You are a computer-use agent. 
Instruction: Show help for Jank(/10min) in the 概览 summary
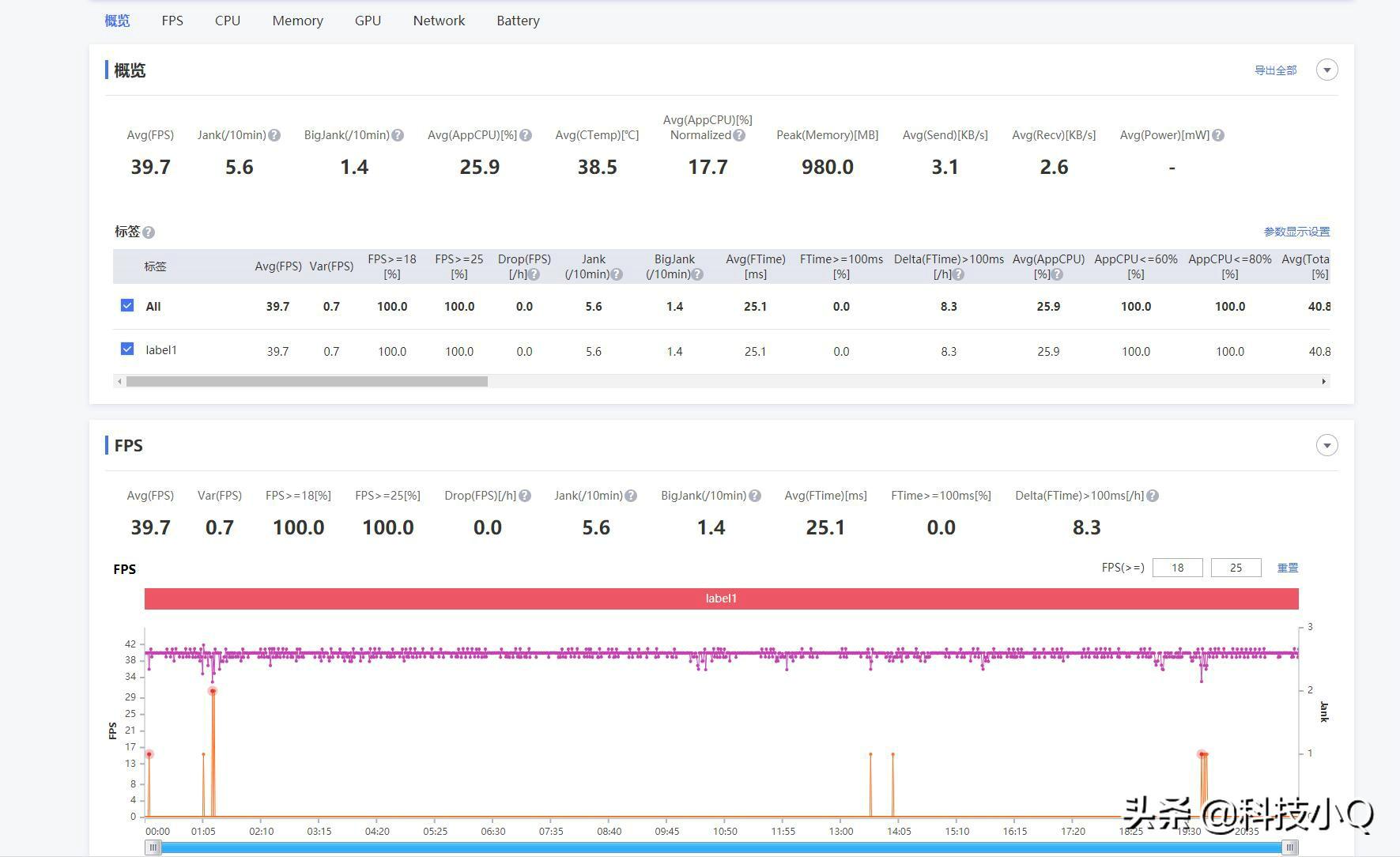pos(274,135)
